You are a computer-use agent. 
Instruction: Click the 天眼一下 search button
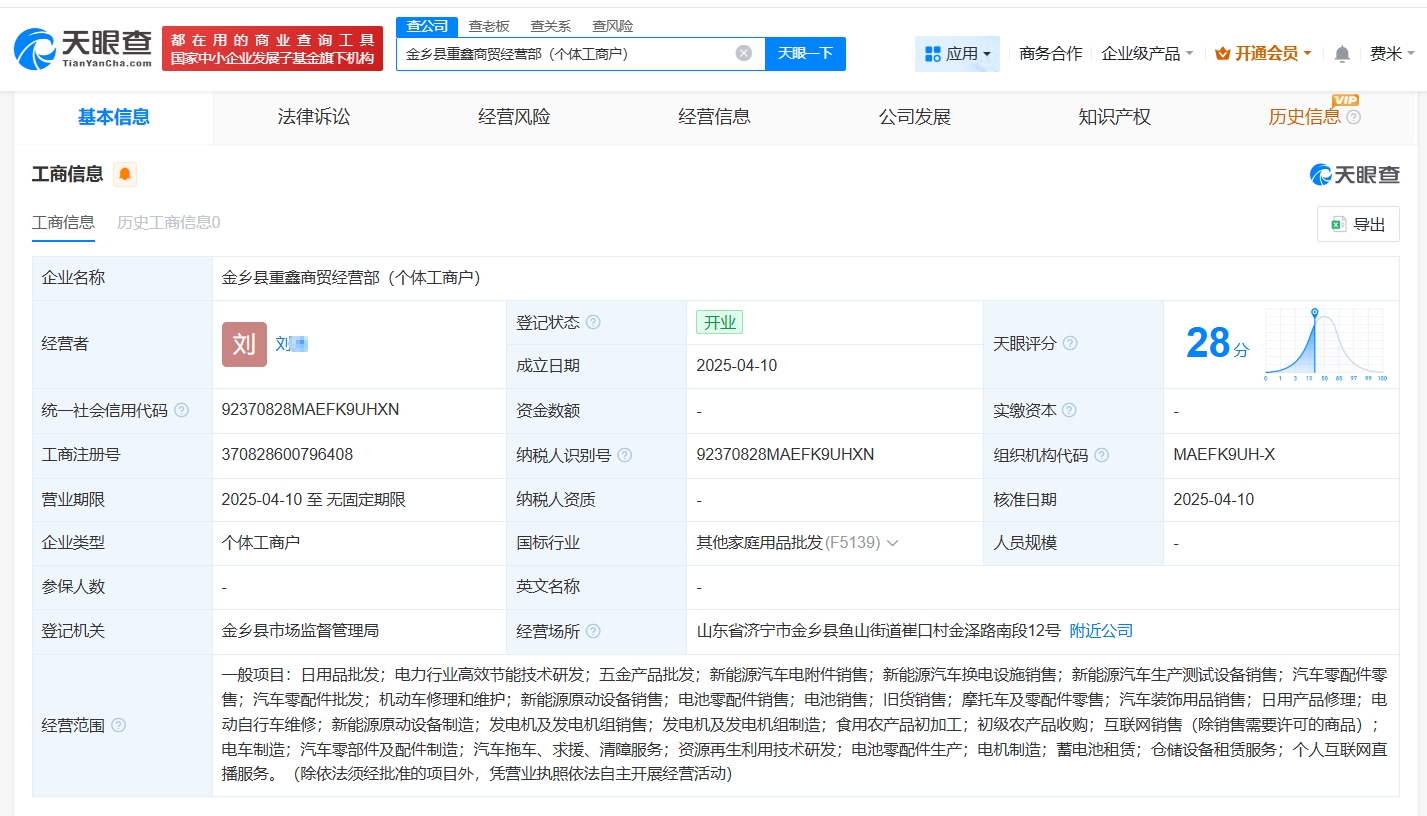pos(805,54)
